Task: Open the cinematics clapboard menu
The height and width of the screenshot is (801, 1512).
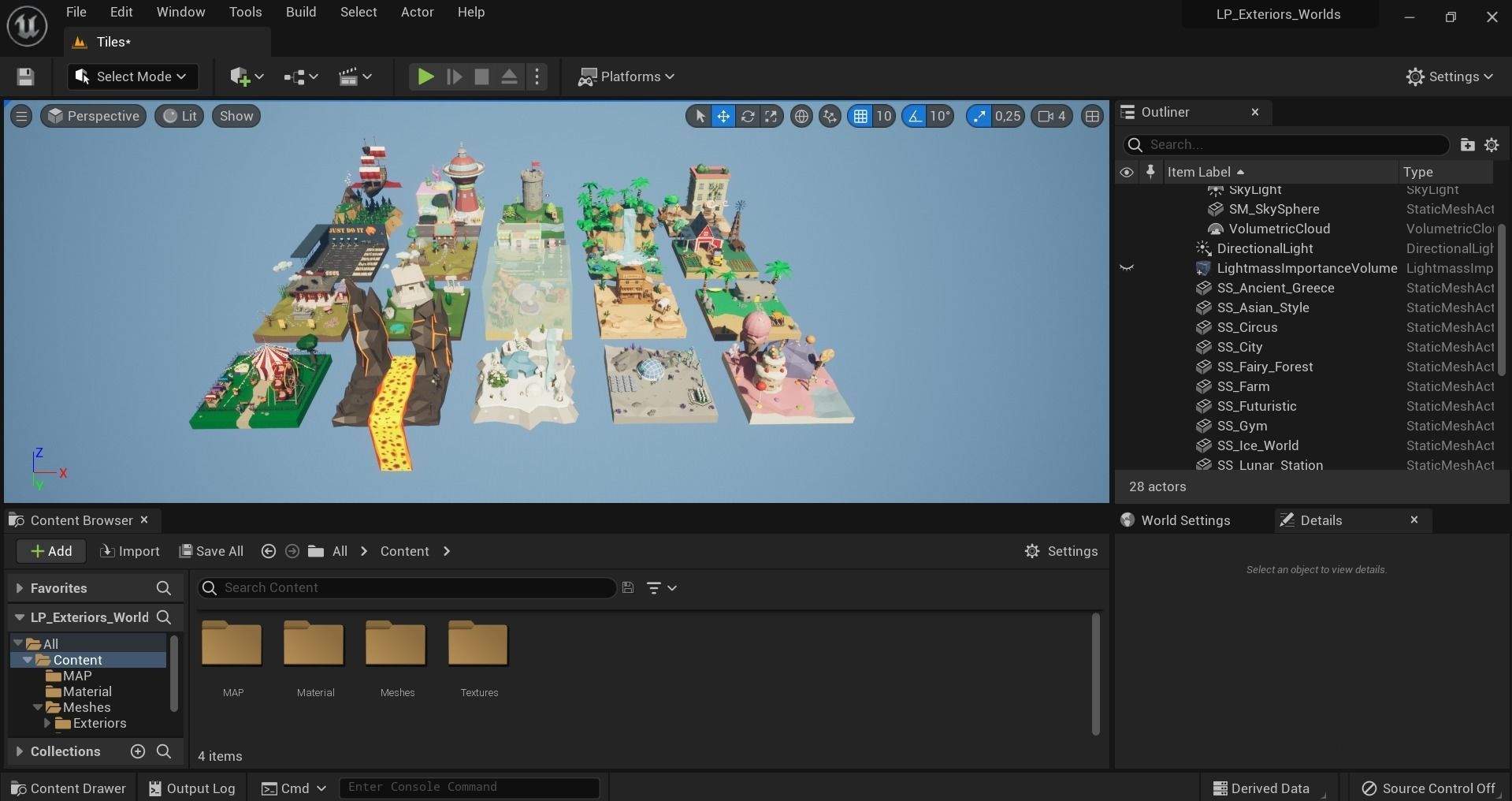Action: pos(355,76)
